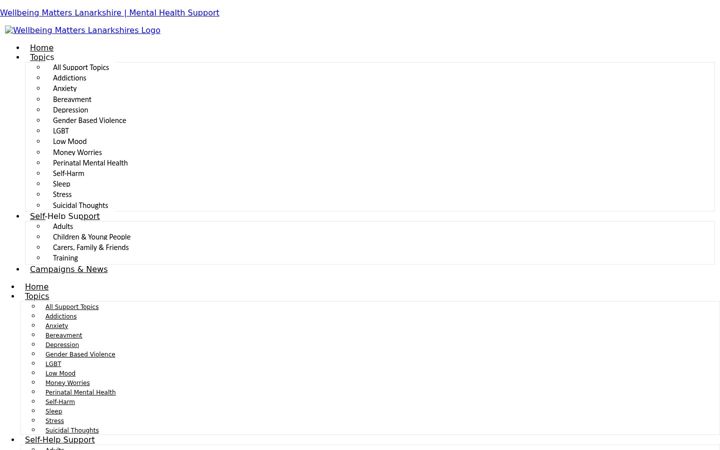Open the Training menu item

pos(65,258)
